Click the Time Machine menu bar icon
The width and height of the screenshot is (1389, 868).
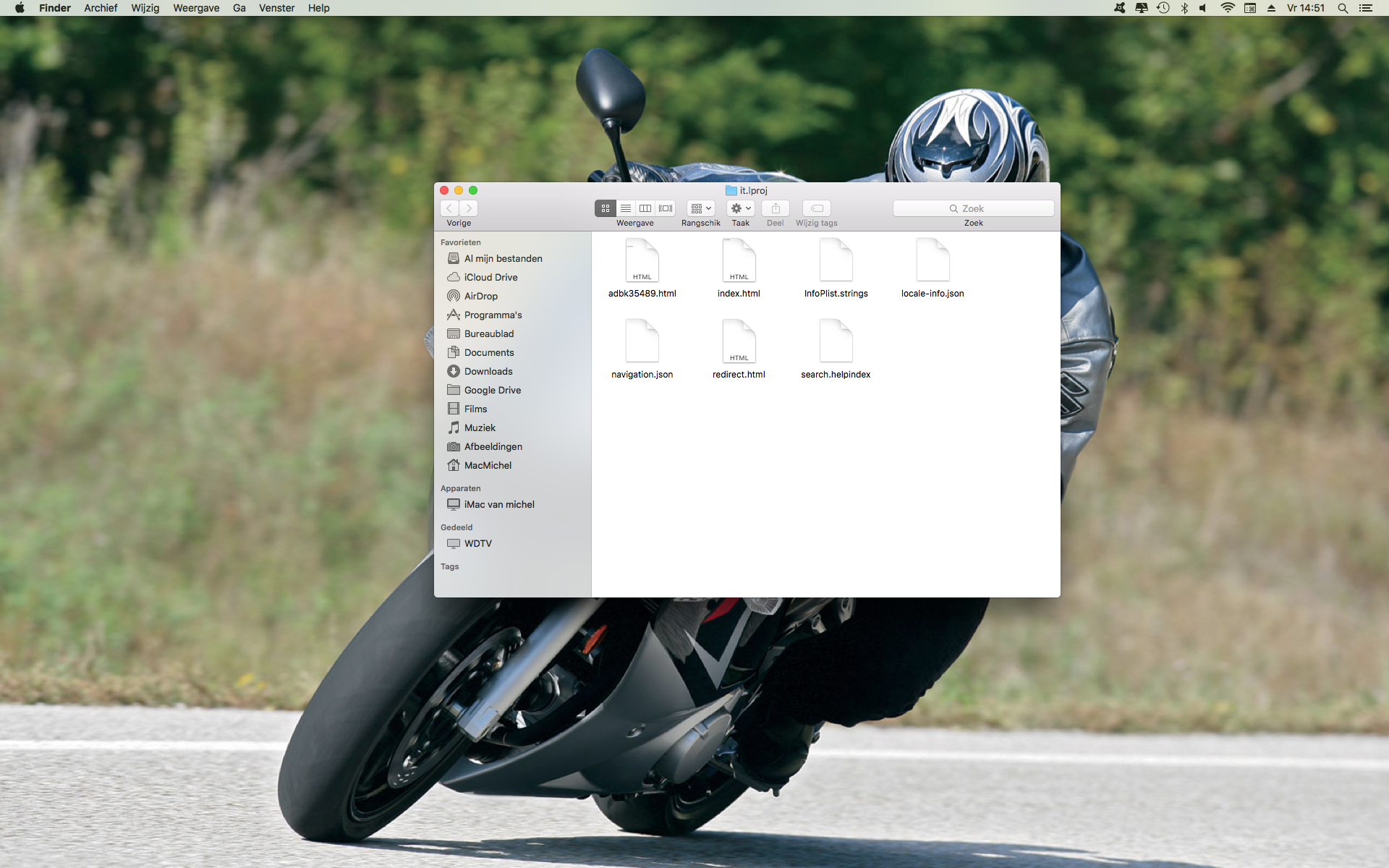(x=1163, y=8)
